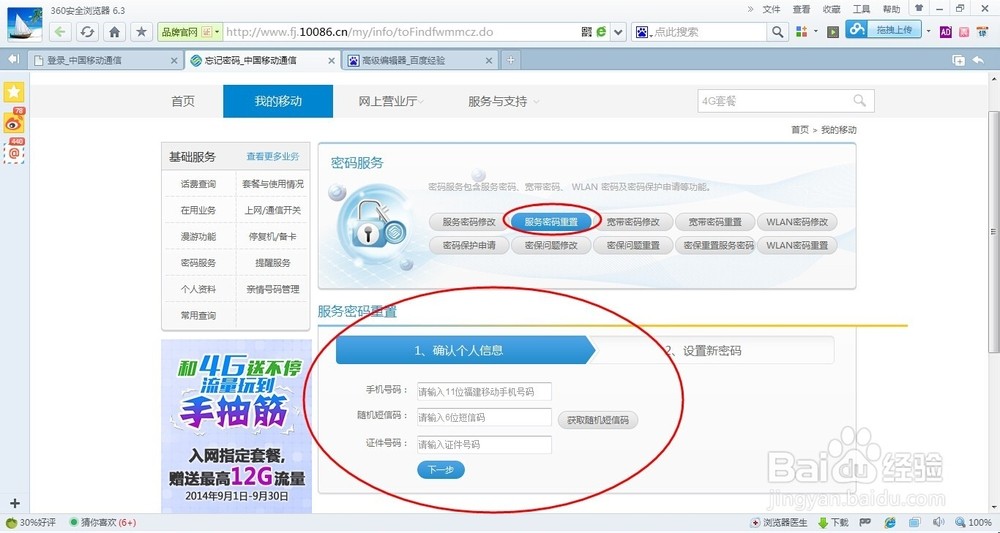The height and width of the screenshot is (533, 1000).
Task: Open mail @ icon in left sidebar
Action: (14, 152)
